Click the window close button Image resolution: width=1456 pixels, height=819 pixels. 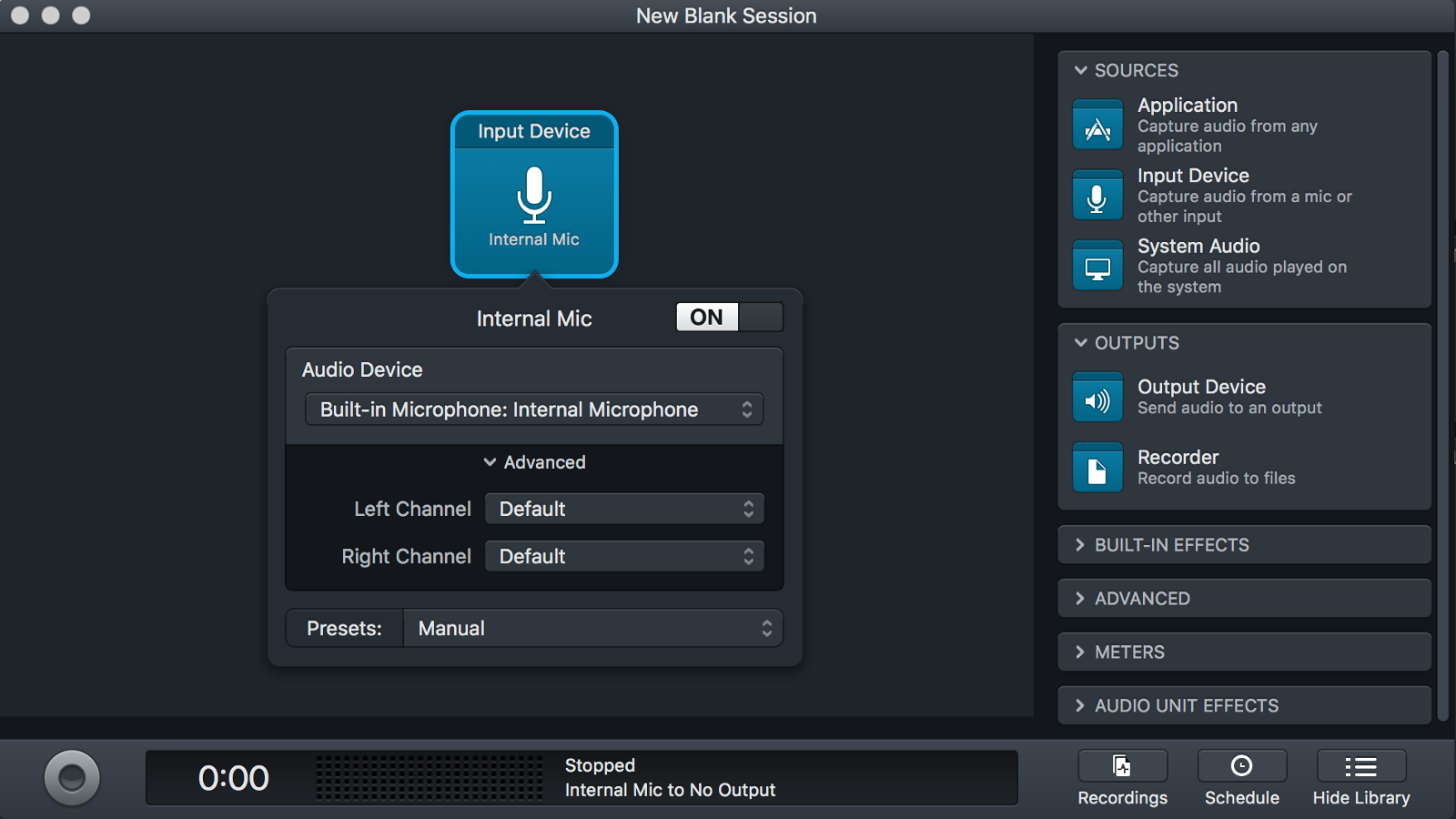20,15
